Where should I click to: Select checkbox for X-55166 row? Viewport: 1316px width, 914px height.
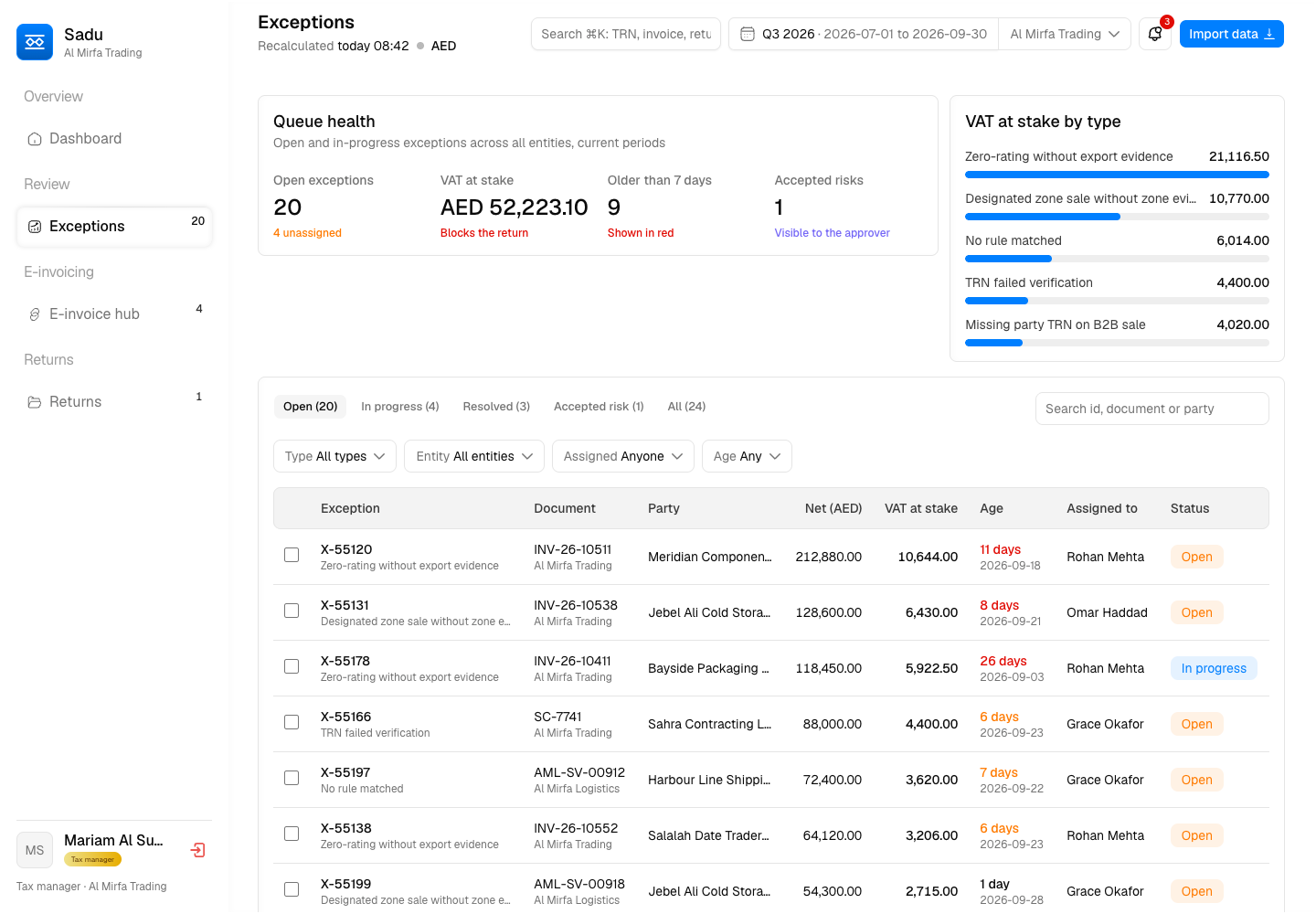click(x=292, y=722)
